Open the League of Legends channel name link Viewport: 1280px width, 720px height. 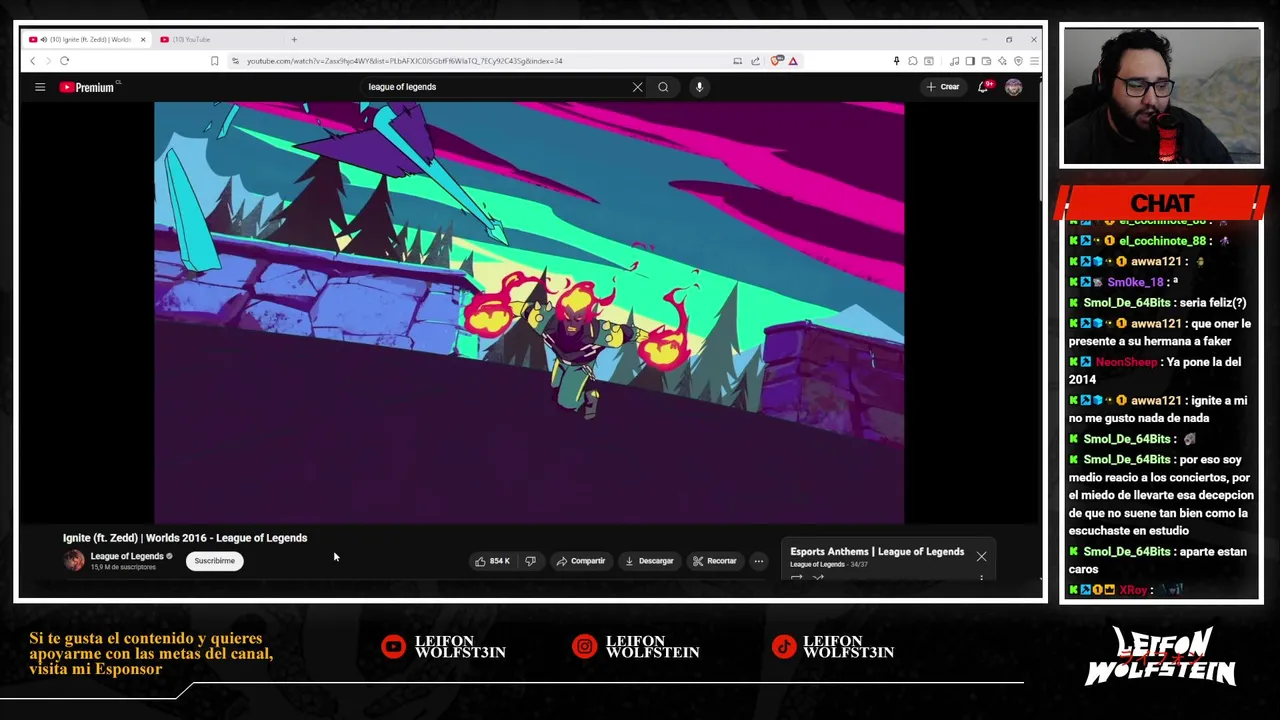point(126,556)
